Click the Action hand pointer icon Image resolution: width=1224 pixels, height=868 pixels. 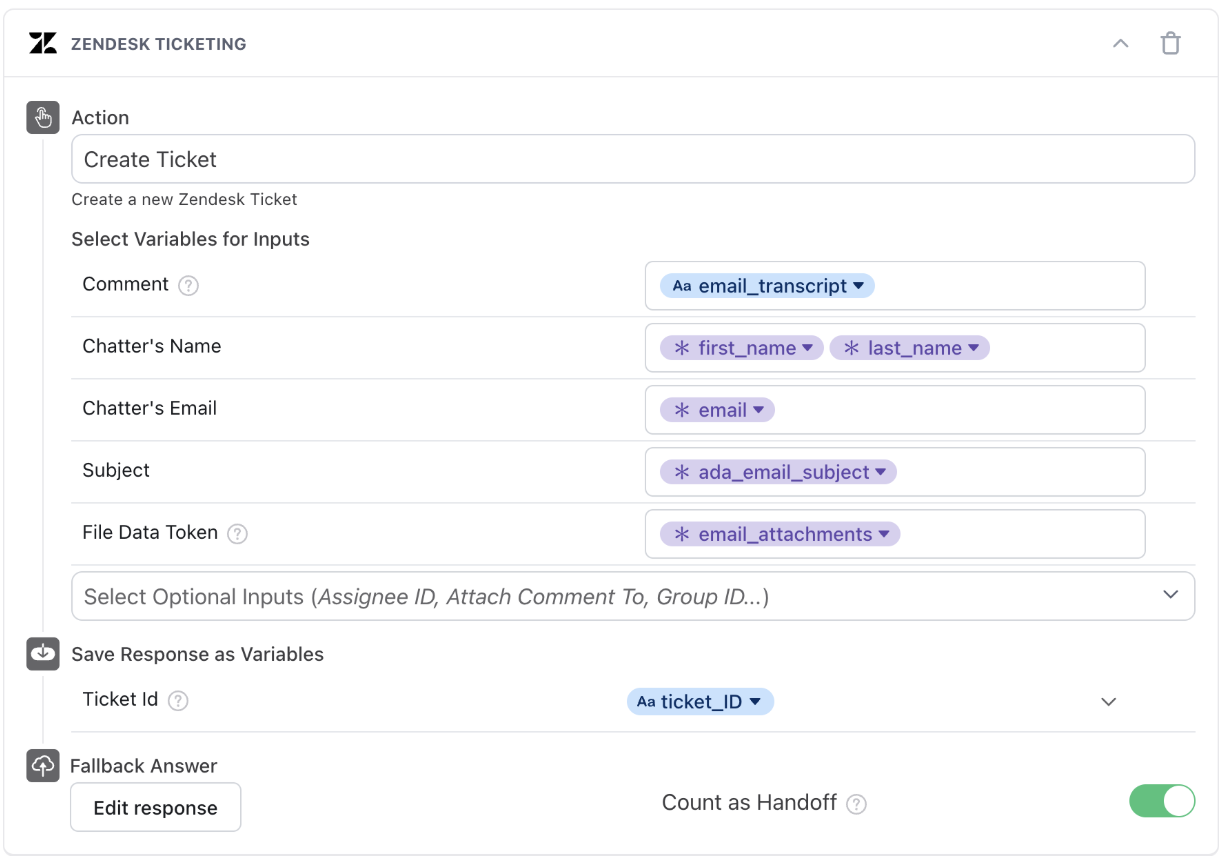(x=43, y=118)
